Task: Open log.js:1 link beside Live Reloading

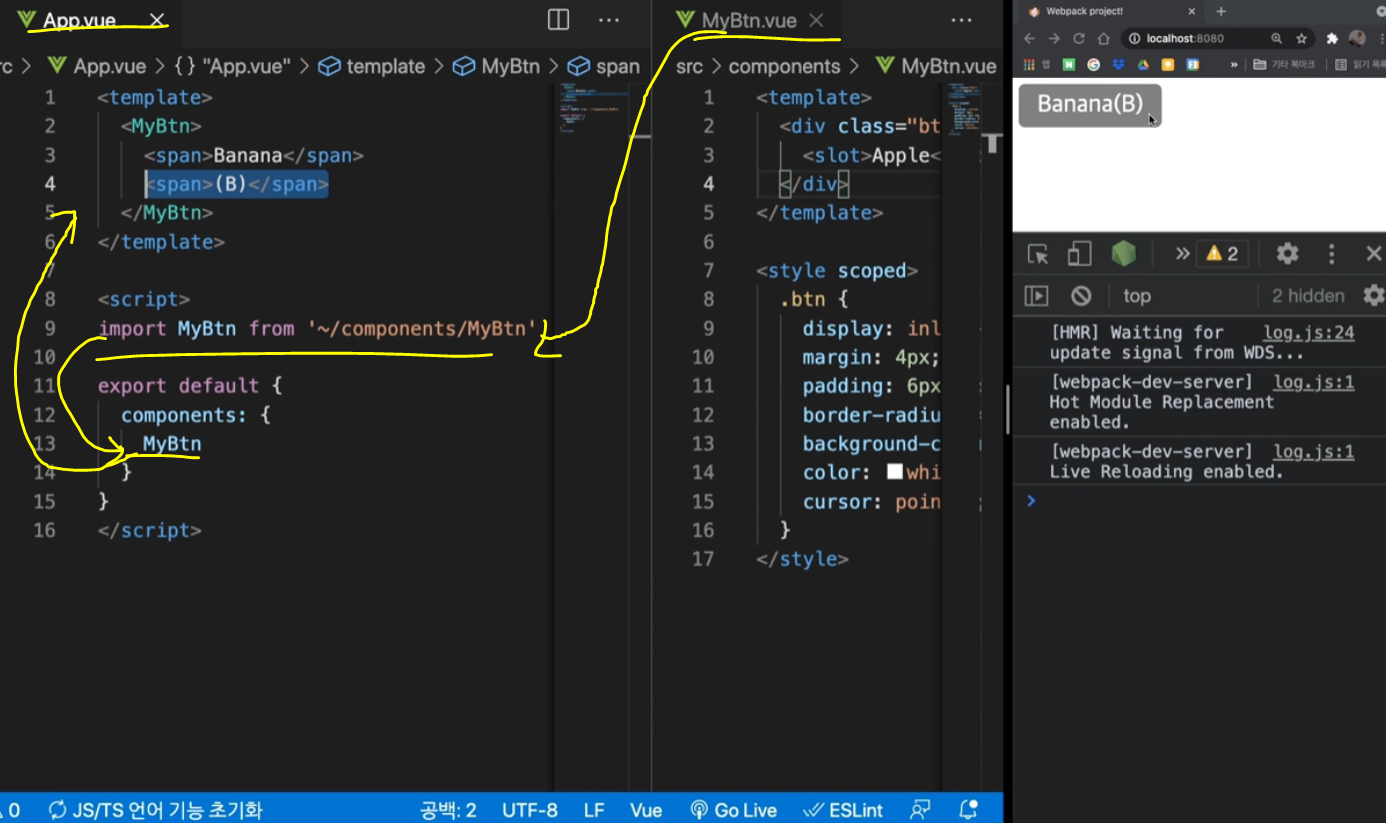Action: pos(1313,451)
